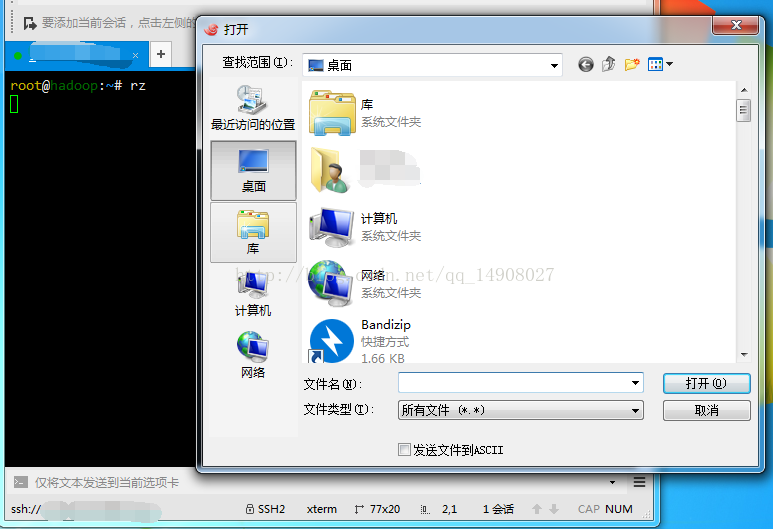Image resolution: width=773 pixels, height=529 pixels.
Task: Add a new session tab in terminal
Action: [161, 54]
